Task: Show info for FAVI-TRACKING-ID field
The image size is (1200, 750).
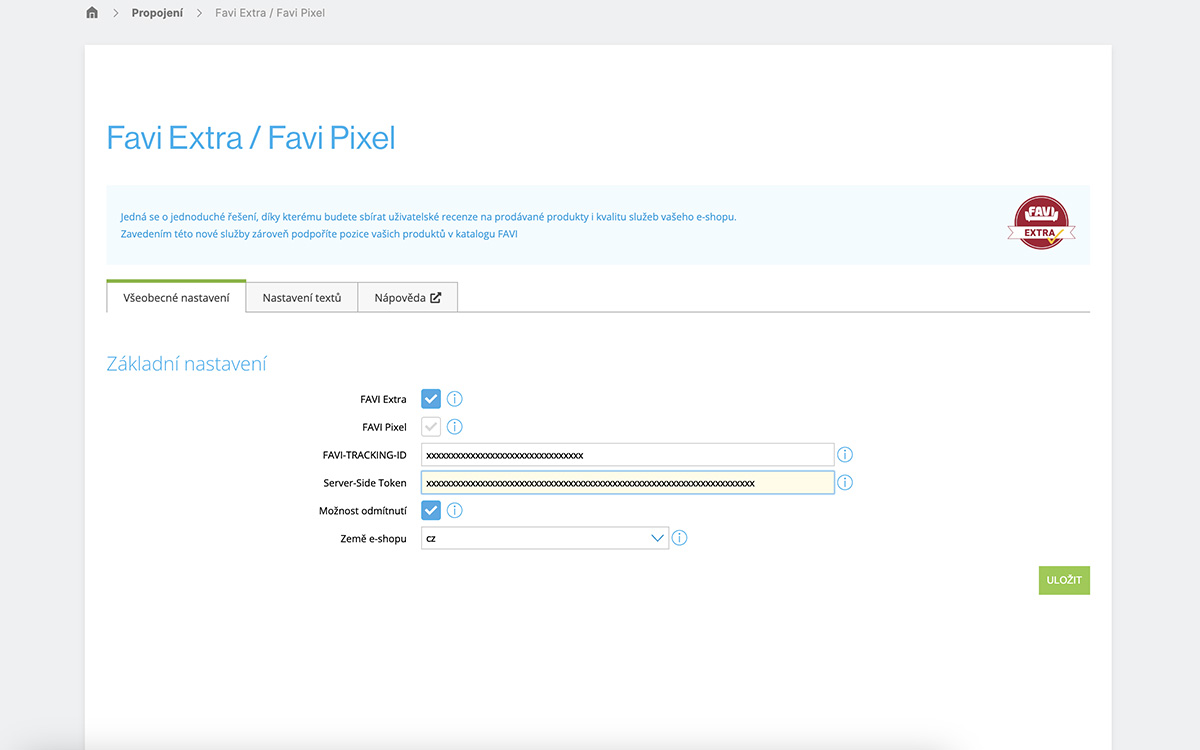Action: (845, 455)
